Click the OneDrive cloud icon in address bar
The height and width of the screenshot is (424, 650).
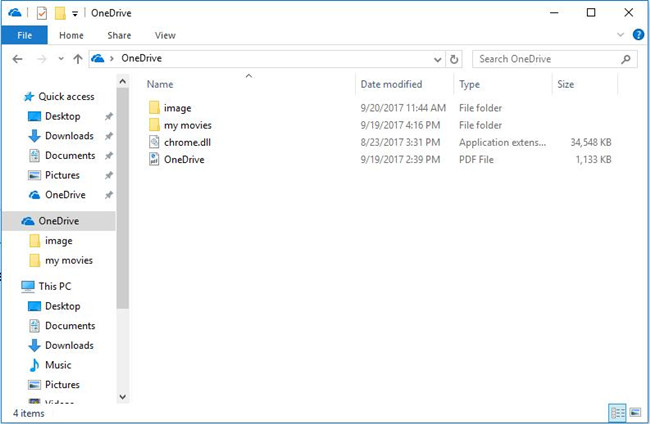pyautogui.click(x=98, y=58)
